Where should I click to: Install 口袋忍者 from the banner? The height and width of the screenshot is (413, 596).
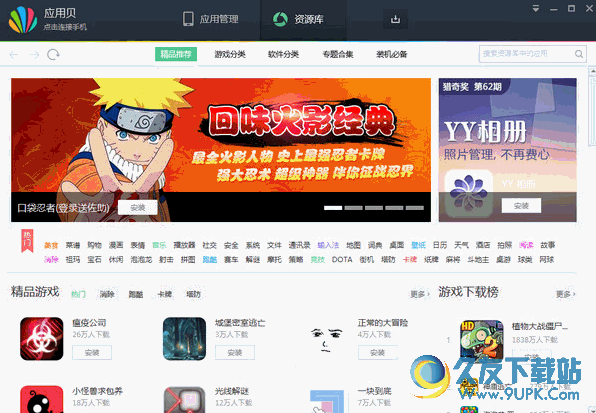(138, 208)
